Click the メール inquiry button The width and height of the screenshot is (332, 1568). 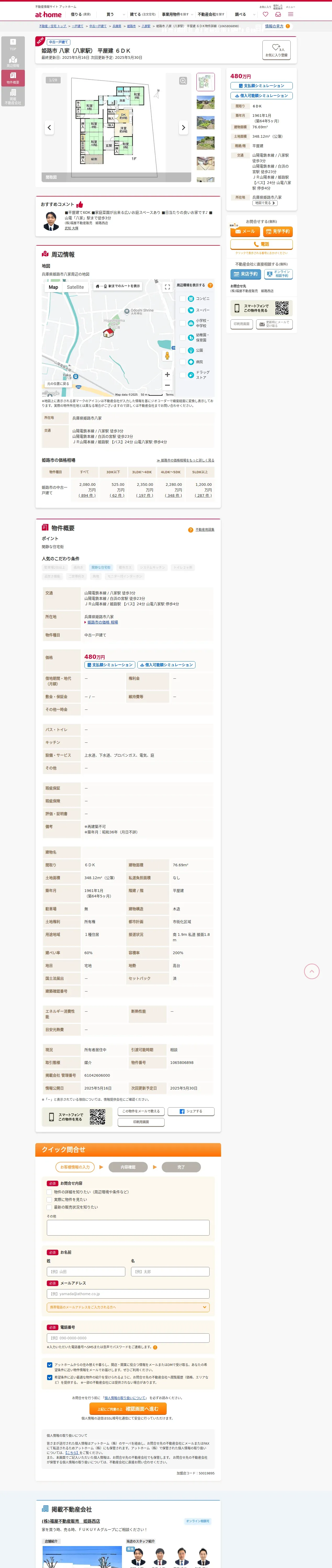pos(245,231)
